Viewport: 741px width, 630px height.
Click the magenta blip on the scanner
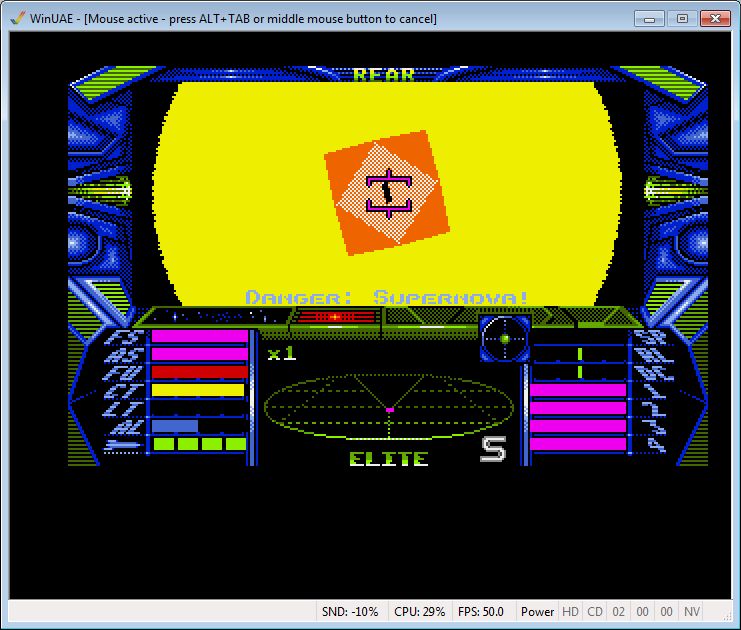[390, 410]
